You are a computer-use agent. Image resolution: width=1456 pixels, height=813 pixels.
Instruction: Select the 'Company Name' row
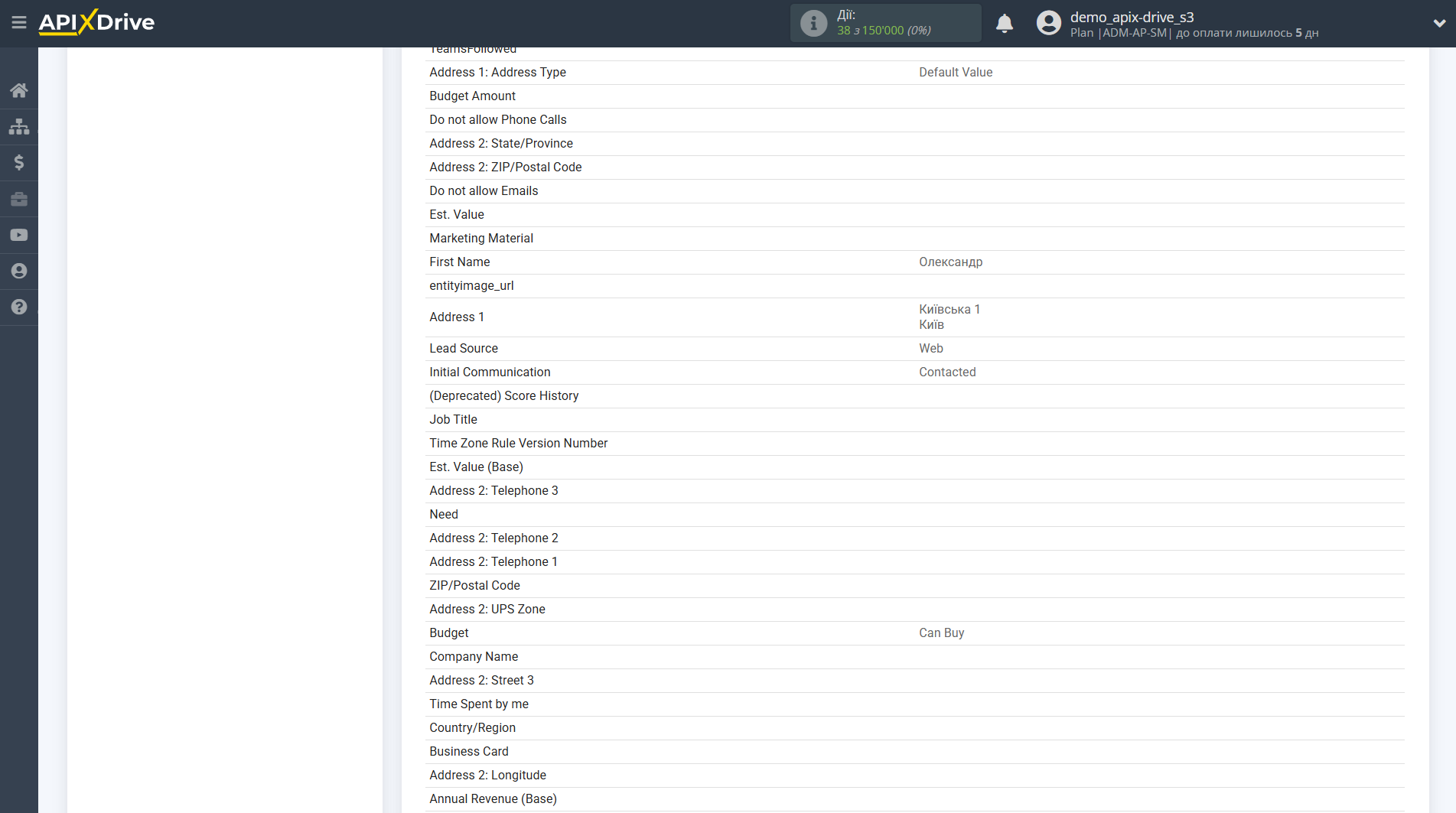pos(915,657)
